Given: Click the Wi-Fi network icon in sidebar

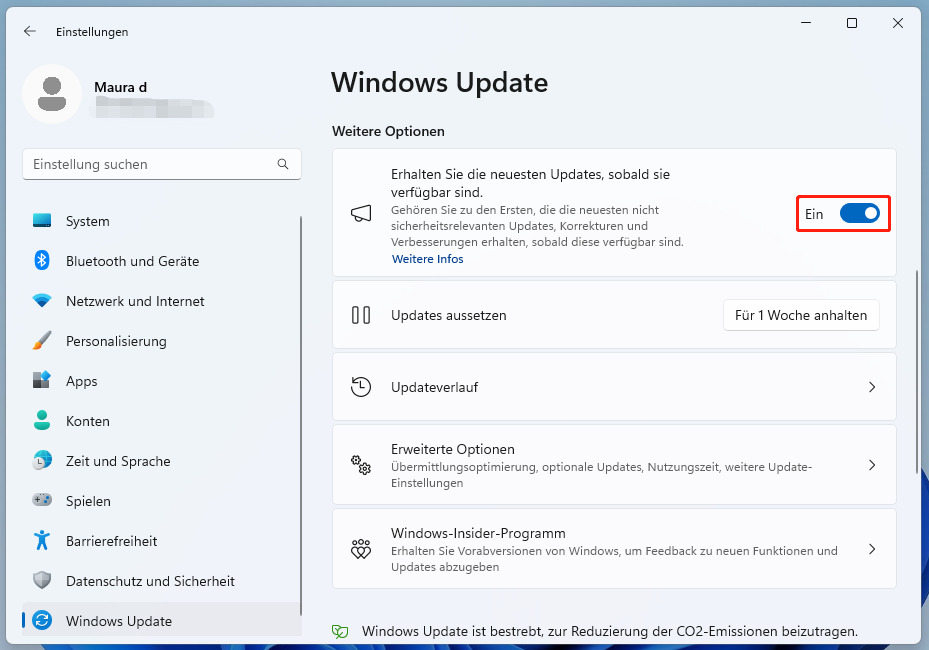Looking at the screenshot, I should [x=42, y=301].
